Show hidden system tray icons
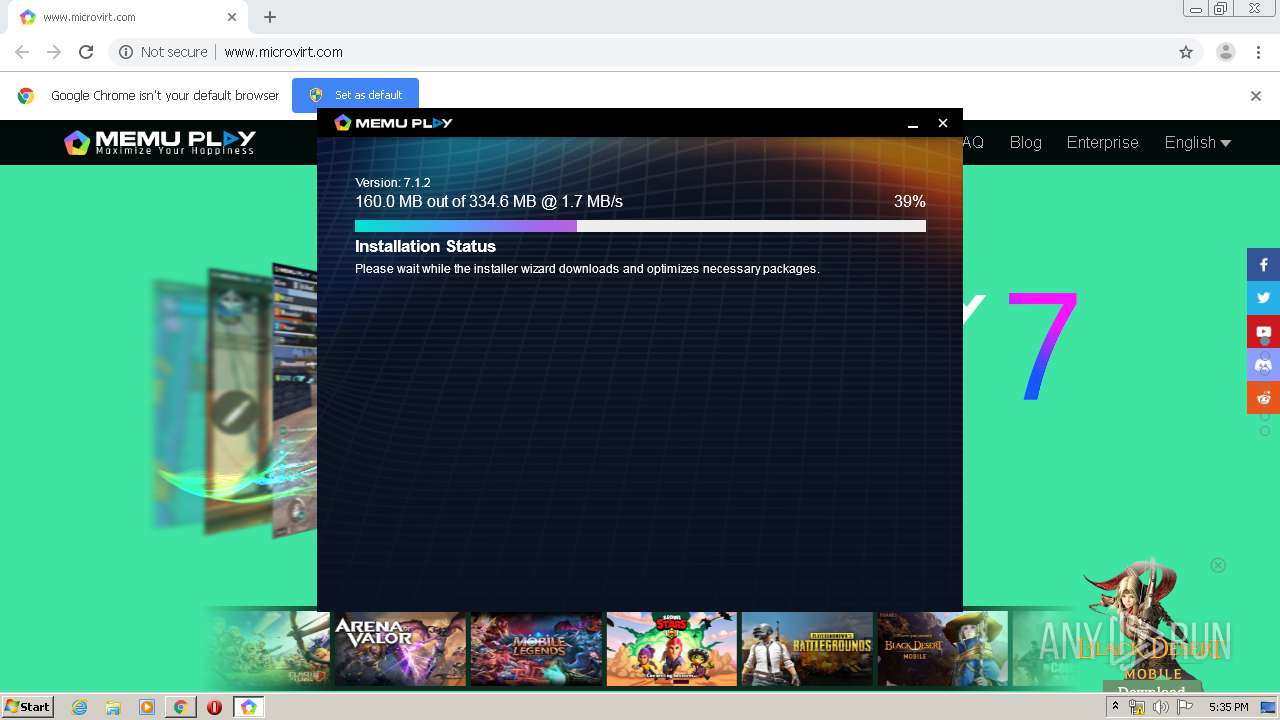 pyautogui.click(x=1115, y=707)
